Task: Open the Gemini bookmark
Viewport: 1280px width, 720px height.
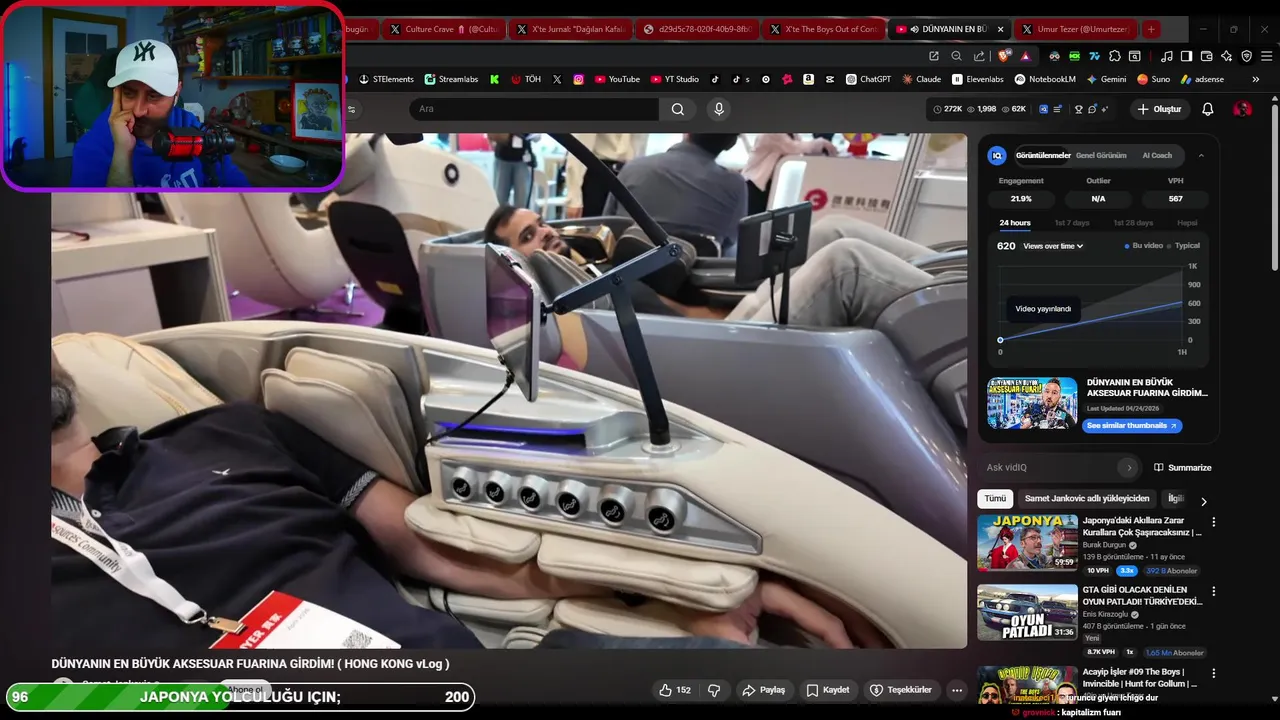Action: pos(1106,79)
